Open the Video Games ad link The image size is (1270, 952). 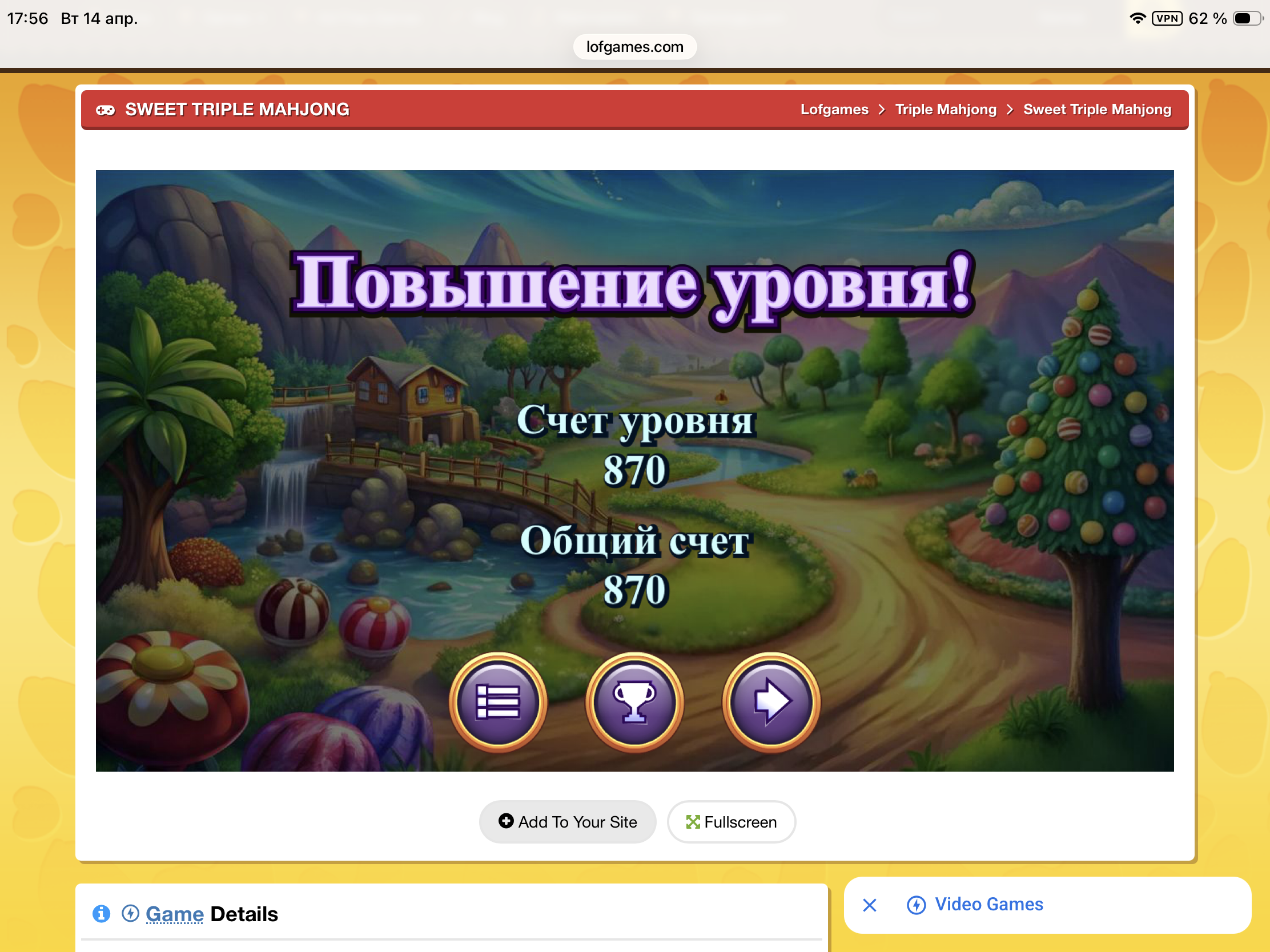point(988,905)
